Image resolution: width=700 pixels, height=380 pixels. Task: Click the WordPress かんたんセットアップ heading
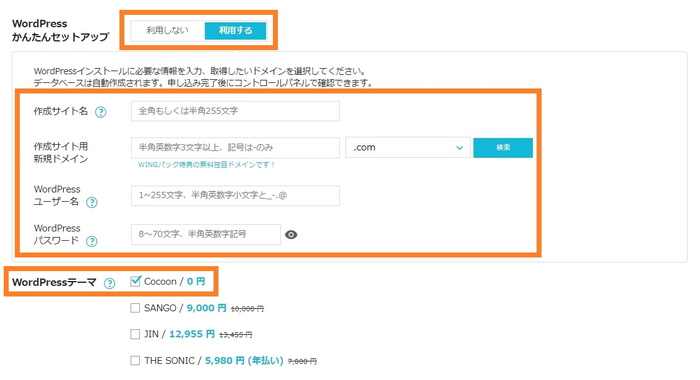pos(60,30)
